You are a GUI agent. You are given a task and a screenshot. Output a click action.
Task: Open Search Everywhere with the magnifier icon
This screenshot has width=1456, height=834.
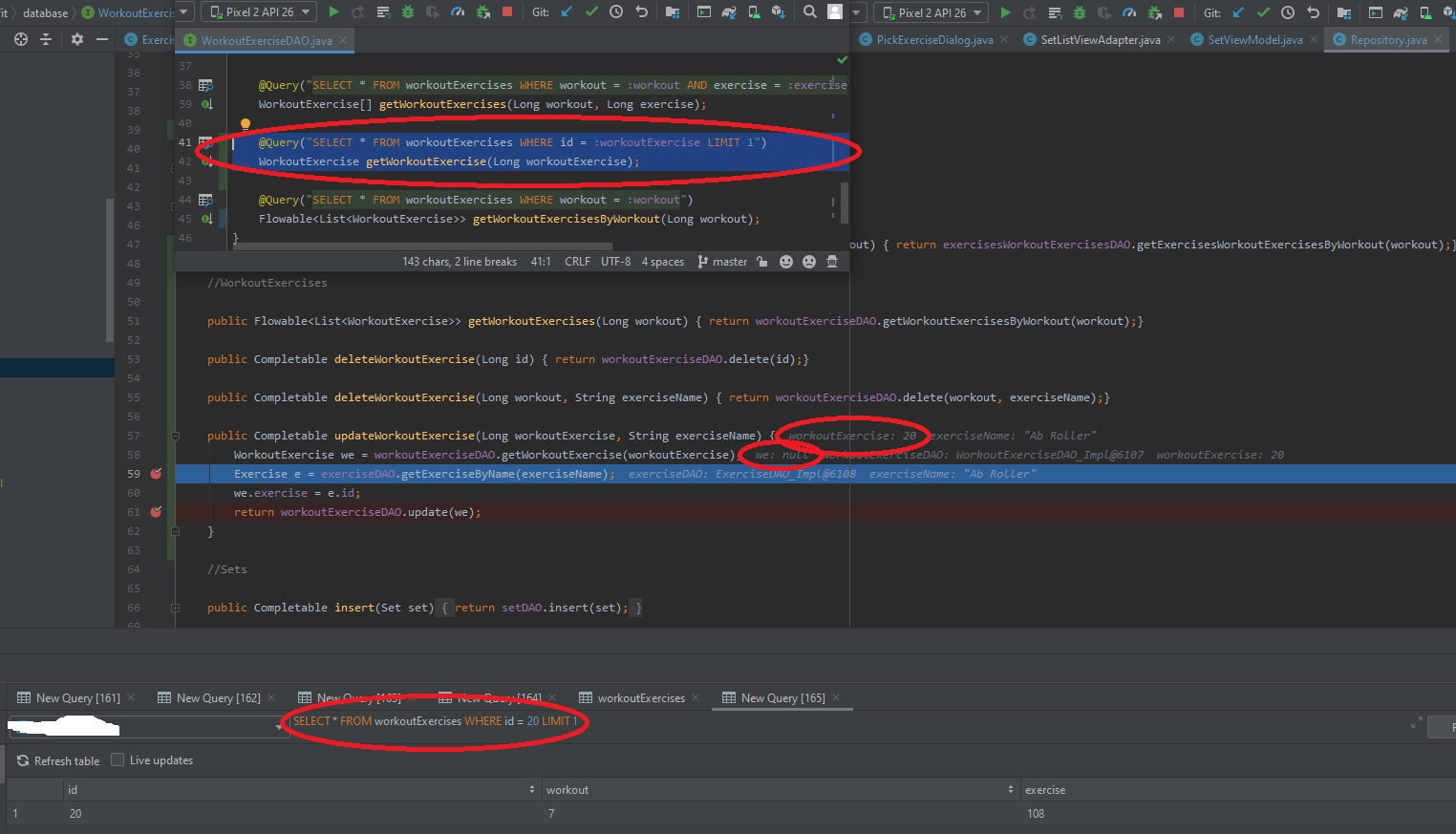click(x=809, y=13)
